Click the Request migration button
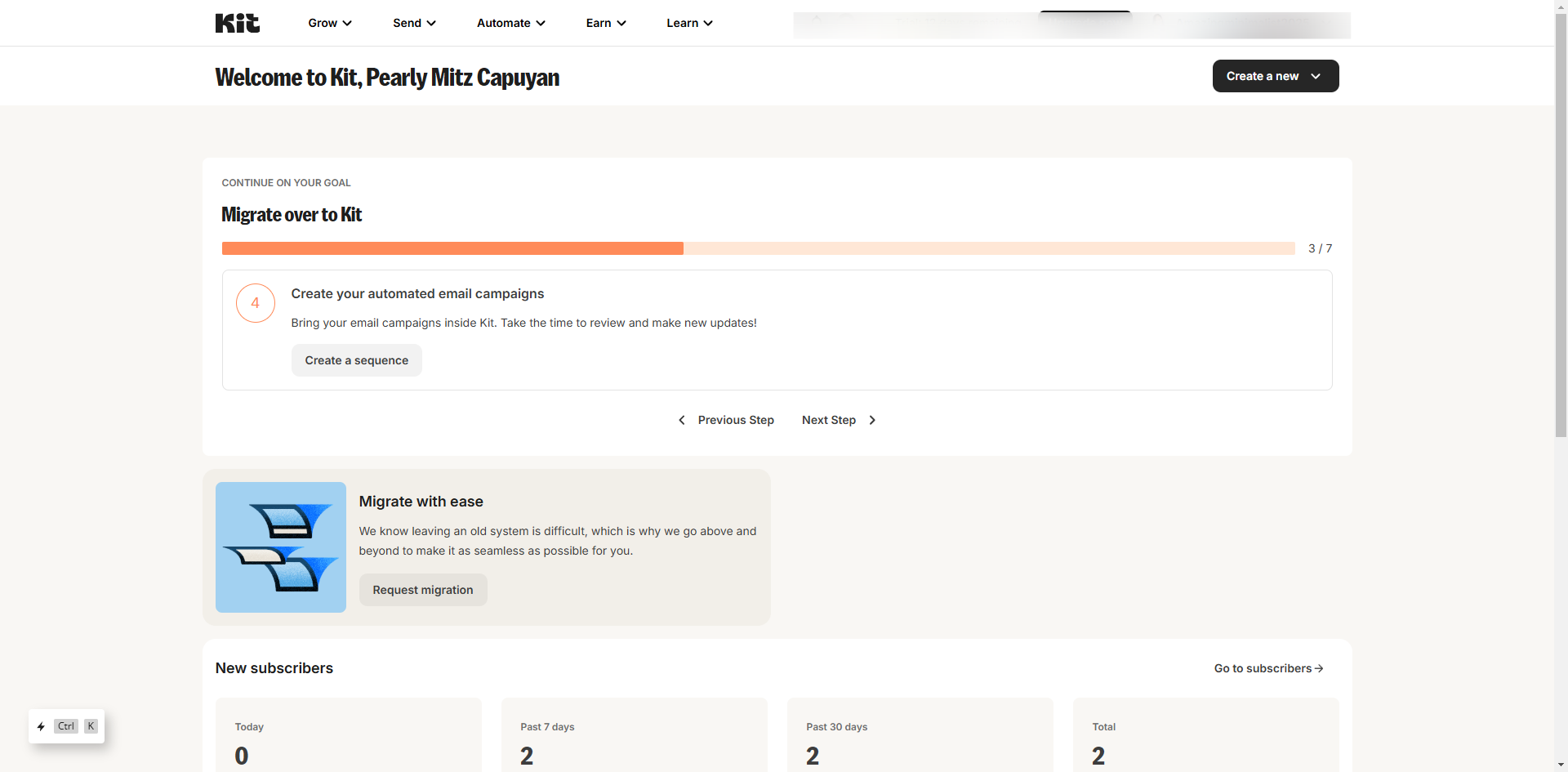The image size is (1568, 772). (423, 590)
